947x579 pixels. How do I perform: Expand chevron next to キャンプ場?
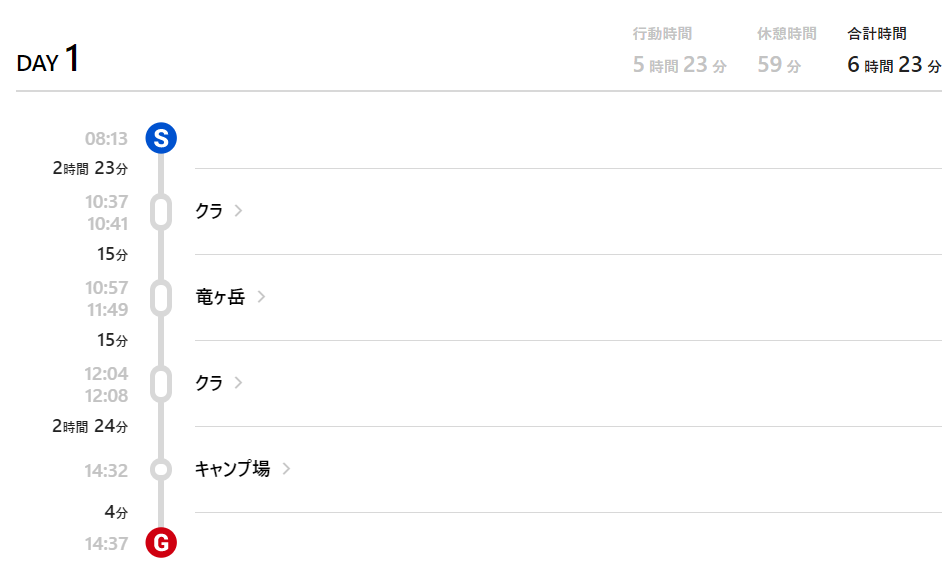(286, 469)
